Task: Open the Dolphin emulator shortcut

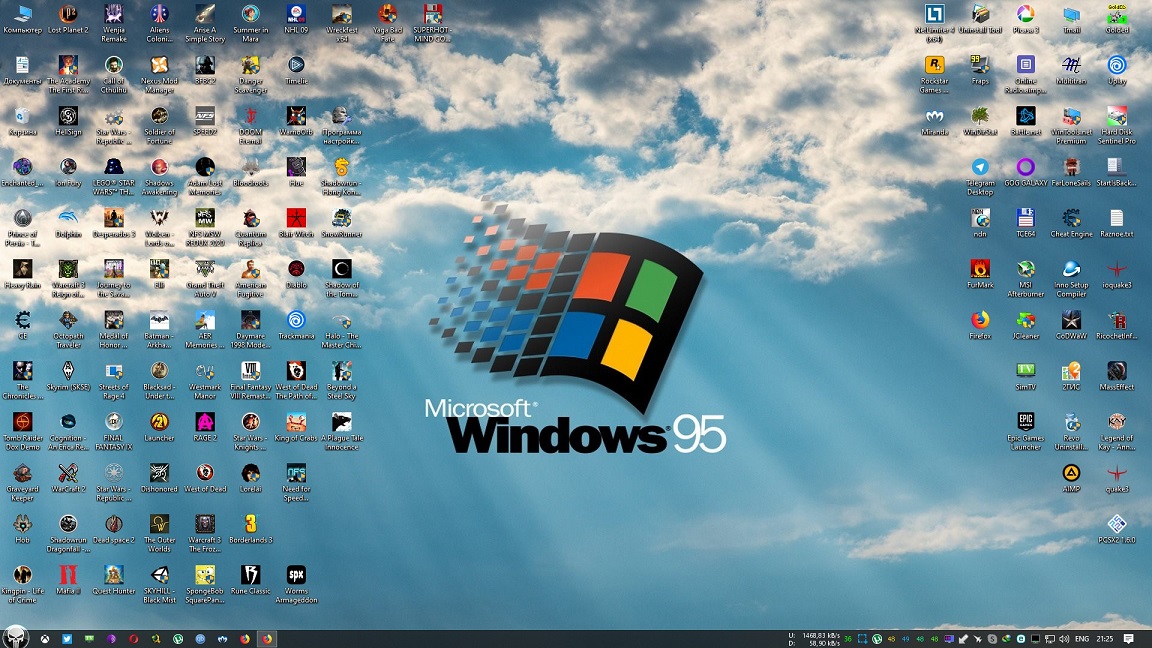Action: [68, 223]
